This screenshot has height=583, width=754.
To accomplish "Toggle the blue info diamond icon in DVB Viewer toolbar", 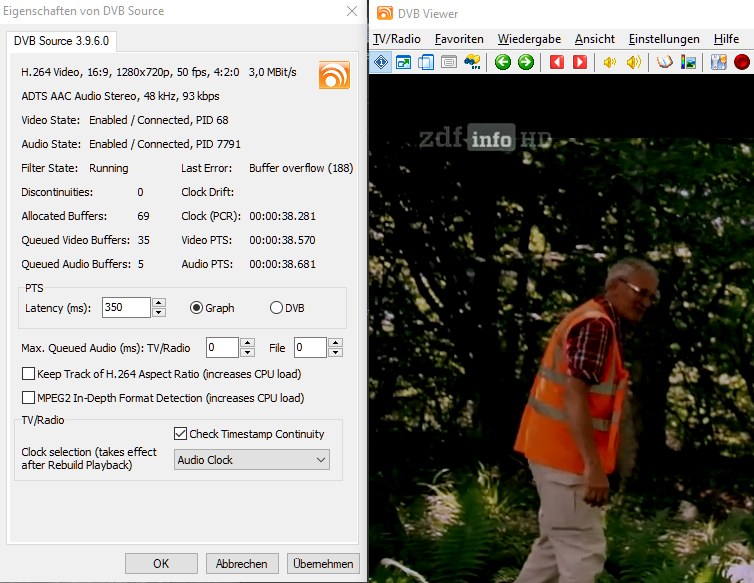I will 381,62.
